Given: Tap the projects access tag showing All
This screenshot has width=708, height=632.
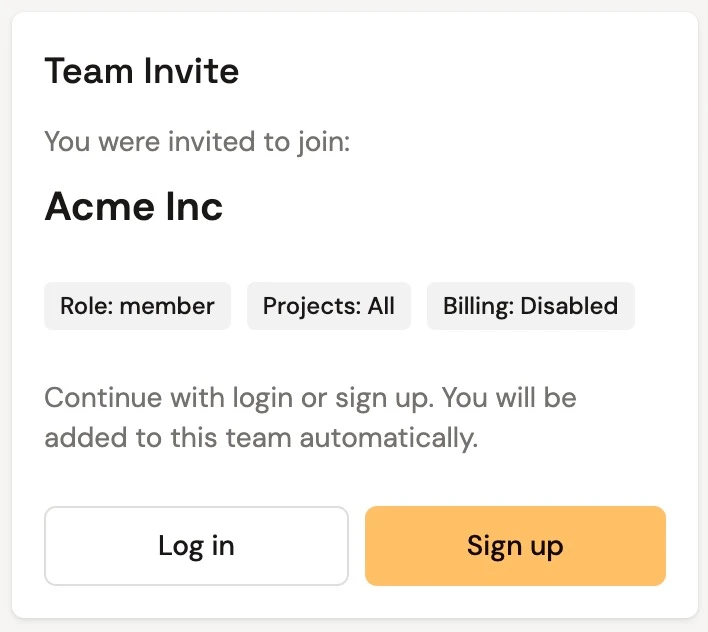Looking at the screenshot, I should click(x=329, y=306).
